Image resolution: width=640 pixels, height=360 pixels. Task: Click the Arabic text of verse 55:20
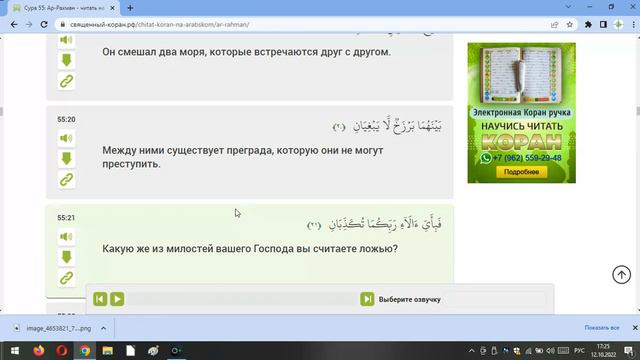pyautogui.click(x=387, y=126)
